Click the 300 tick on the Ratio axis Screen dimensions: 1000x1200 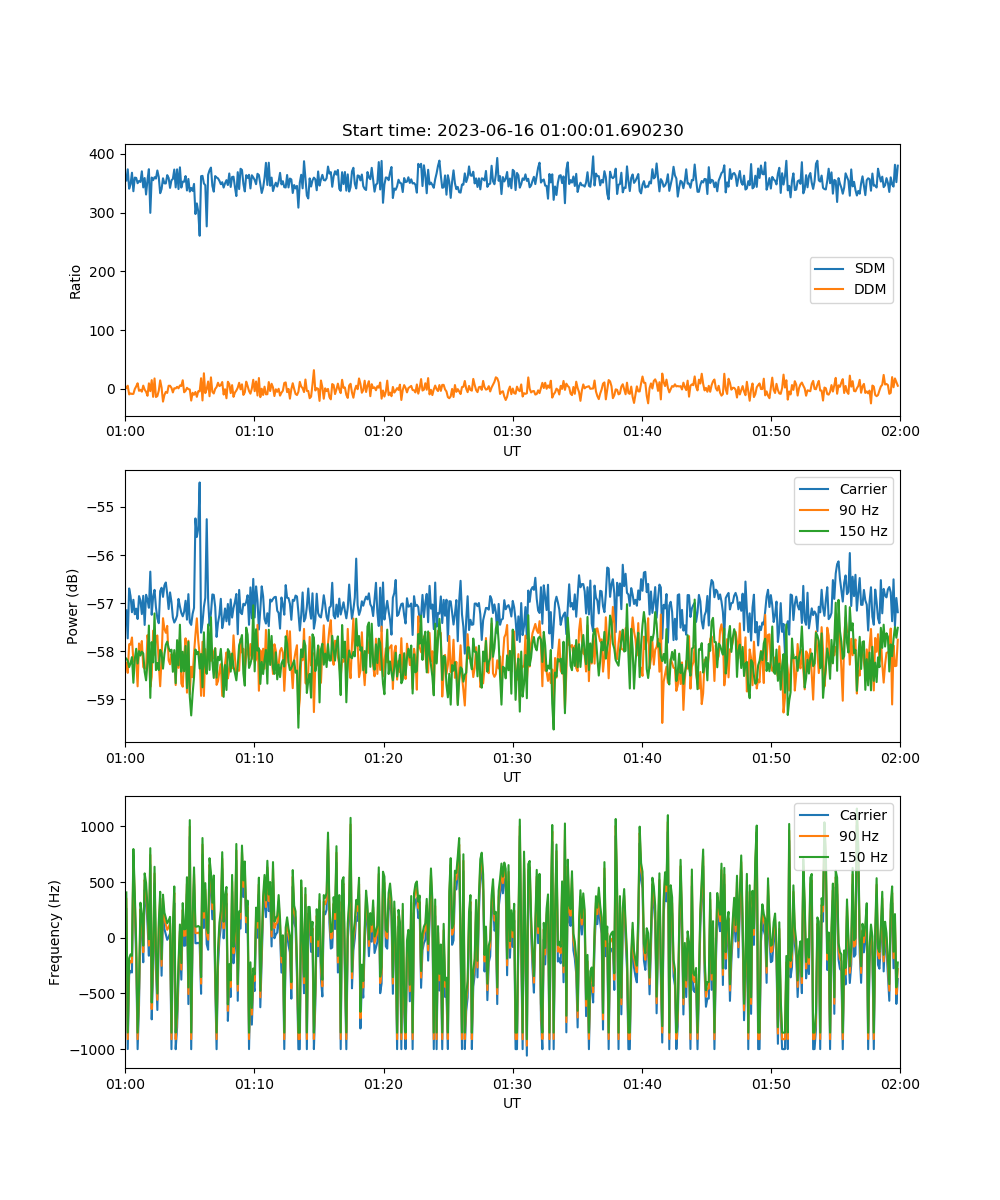click(103, 213)
